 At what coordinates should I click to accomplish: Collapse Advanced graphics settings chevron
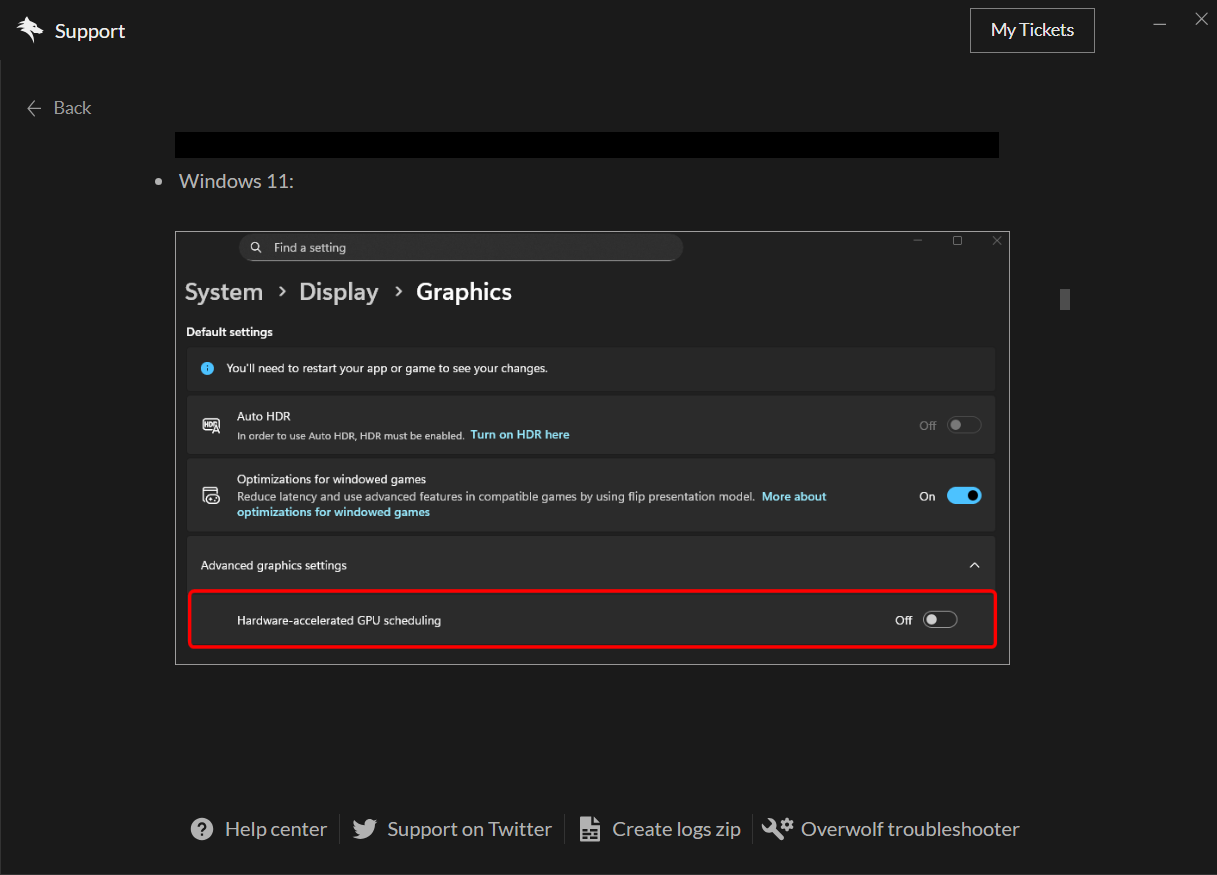(x=974, y=565)
